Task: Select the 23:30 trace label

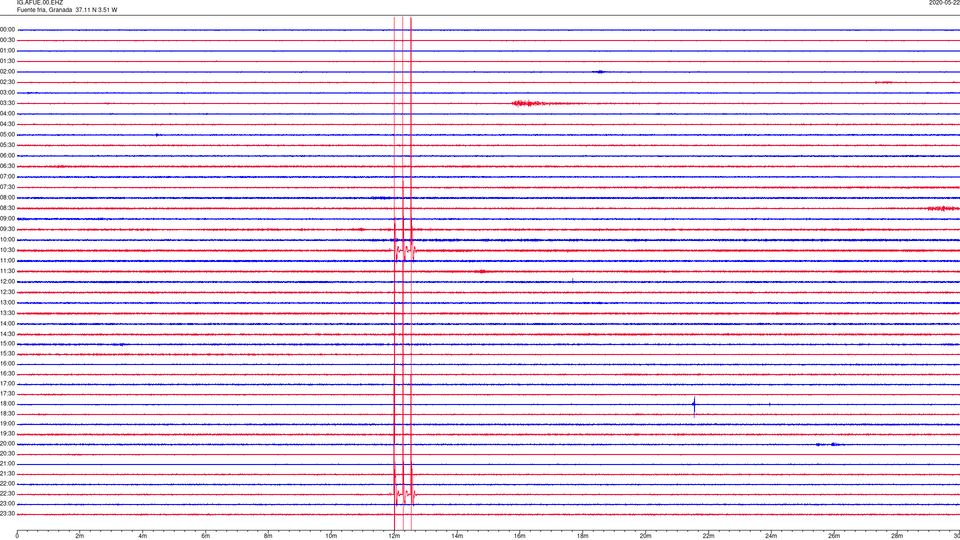Action: coord(8,514)
